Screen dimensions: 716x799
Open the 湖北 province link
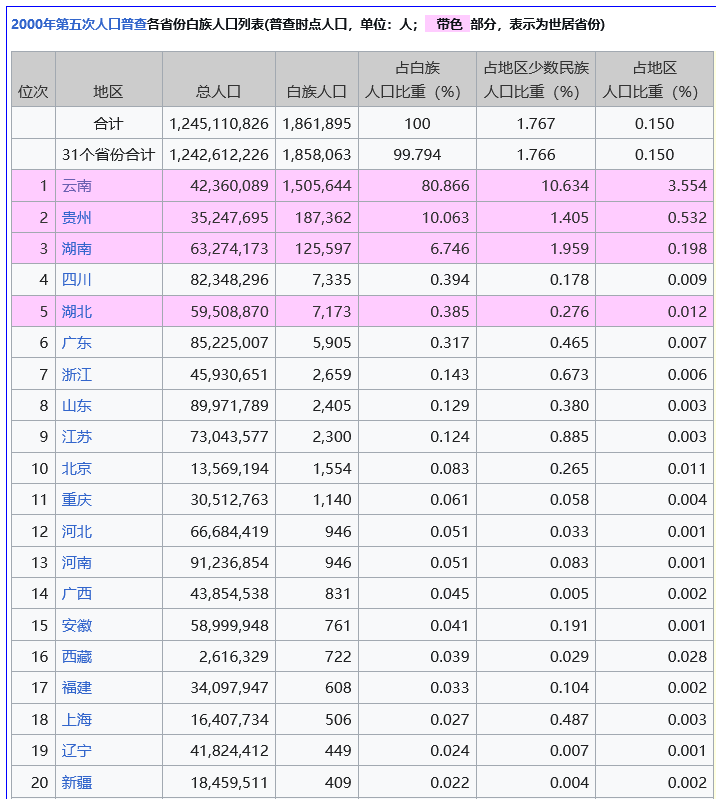pos(76,311)
